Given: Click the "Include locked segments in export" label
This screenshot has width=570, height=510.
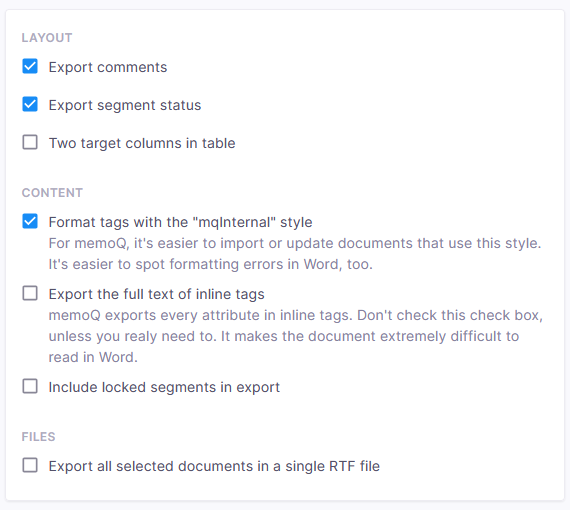Looking at the screenshot, I should point(164,387).
